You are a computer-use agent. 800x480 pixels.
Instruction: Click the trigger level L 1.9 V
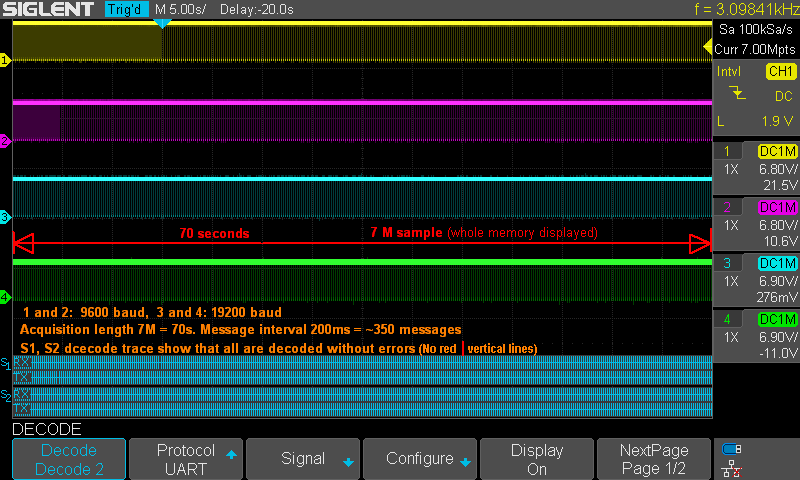(x=756, y=121)
